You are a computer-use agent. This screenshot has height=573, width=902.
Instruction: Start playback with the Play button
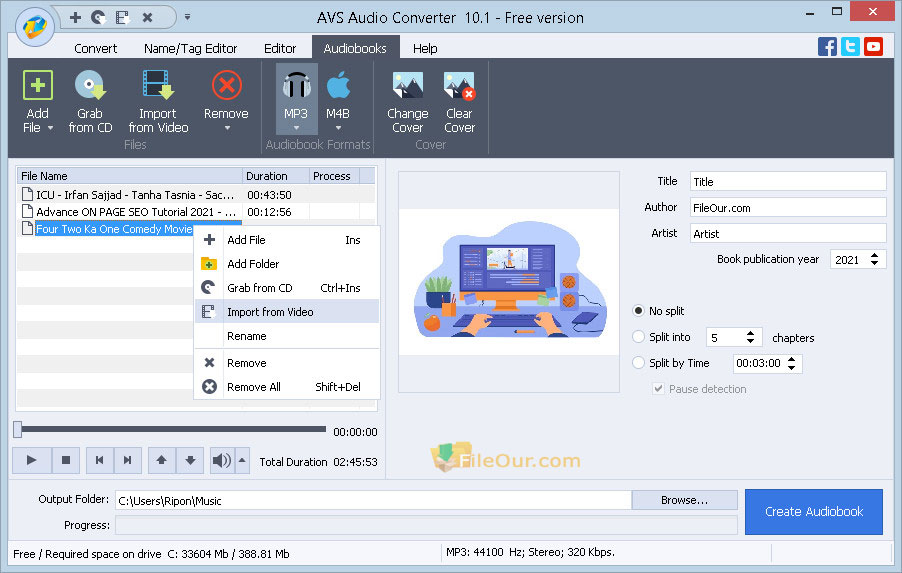point(32,460)
